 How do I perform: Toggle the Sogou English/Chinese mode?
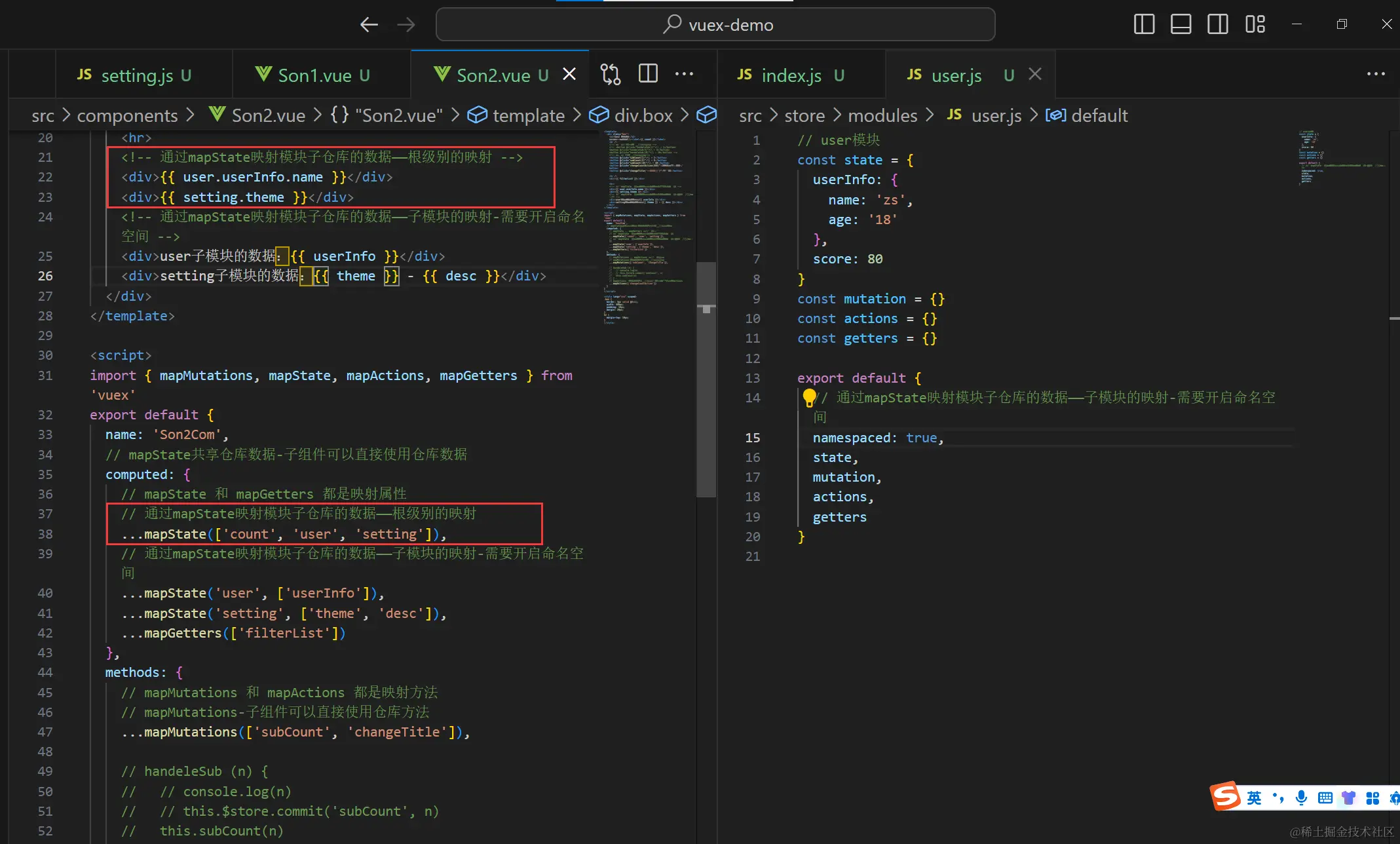1254,797
